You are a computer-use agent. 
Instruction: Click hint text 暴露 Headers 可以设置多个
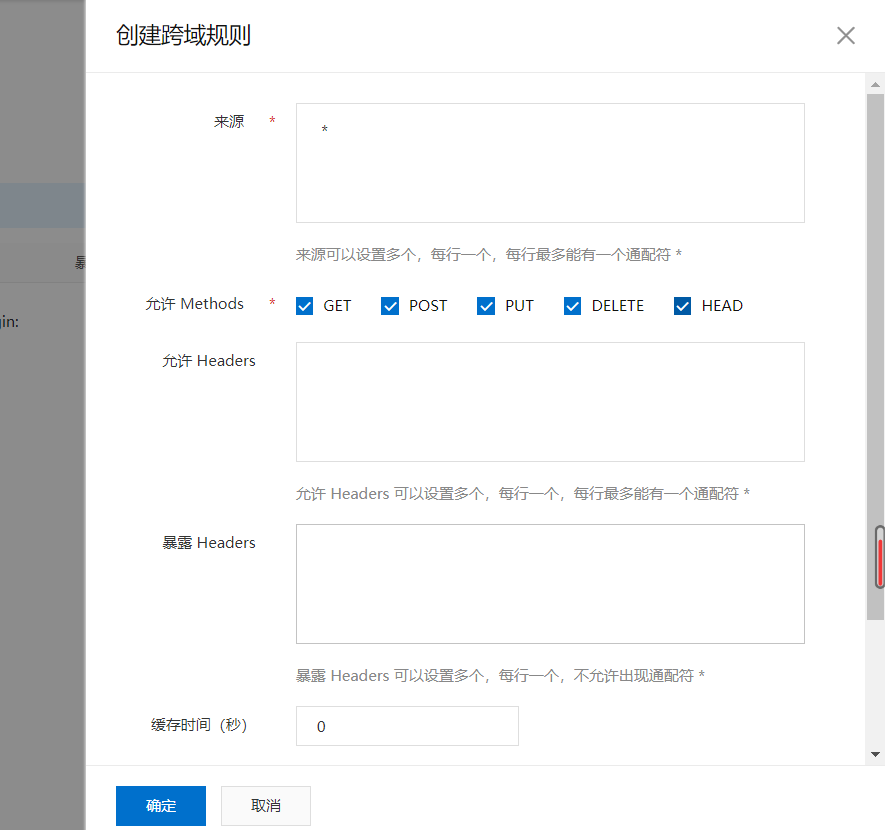click(x=500, y=675)
